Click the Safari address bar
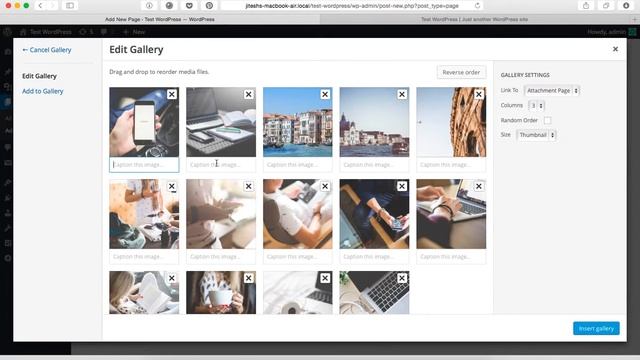Screen dimensions: 640x360 tap(352, 6)
